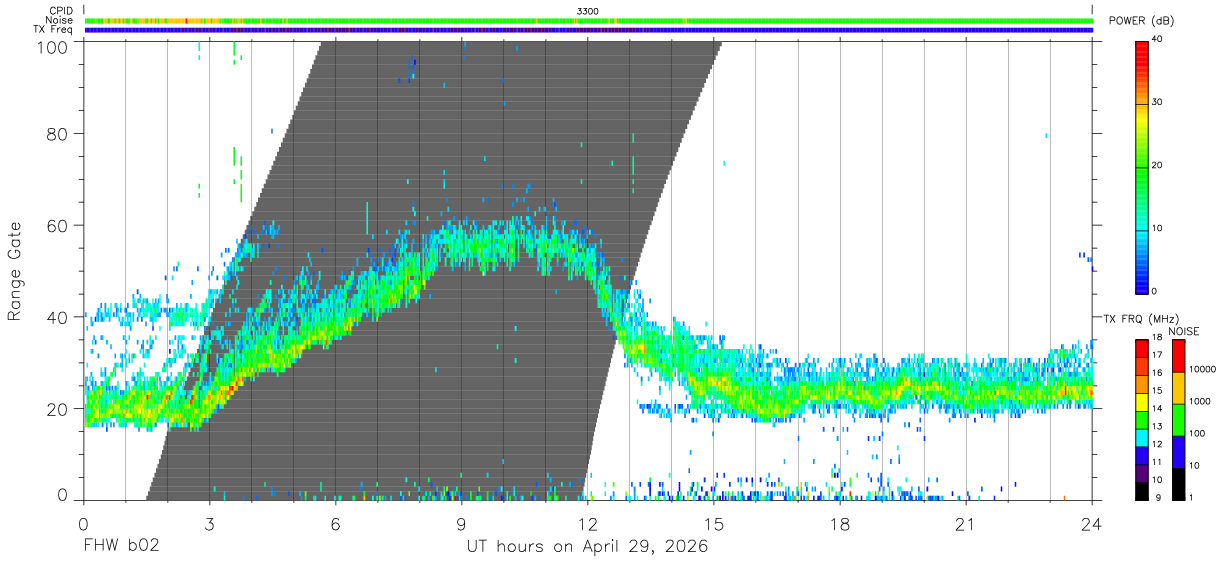
Task: Click the 12 hour tick label
Action: click(x=588, y=523)
